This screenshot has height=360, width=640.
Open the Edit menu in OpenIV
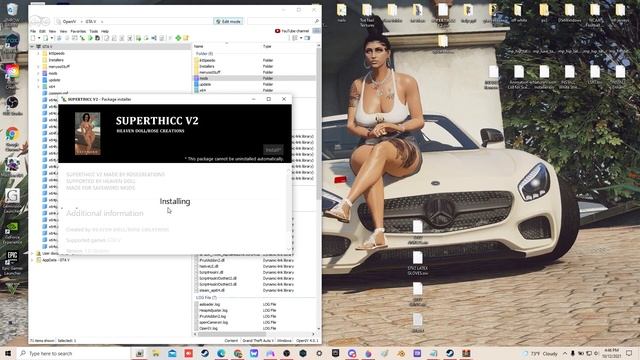(x=42, y=31)
